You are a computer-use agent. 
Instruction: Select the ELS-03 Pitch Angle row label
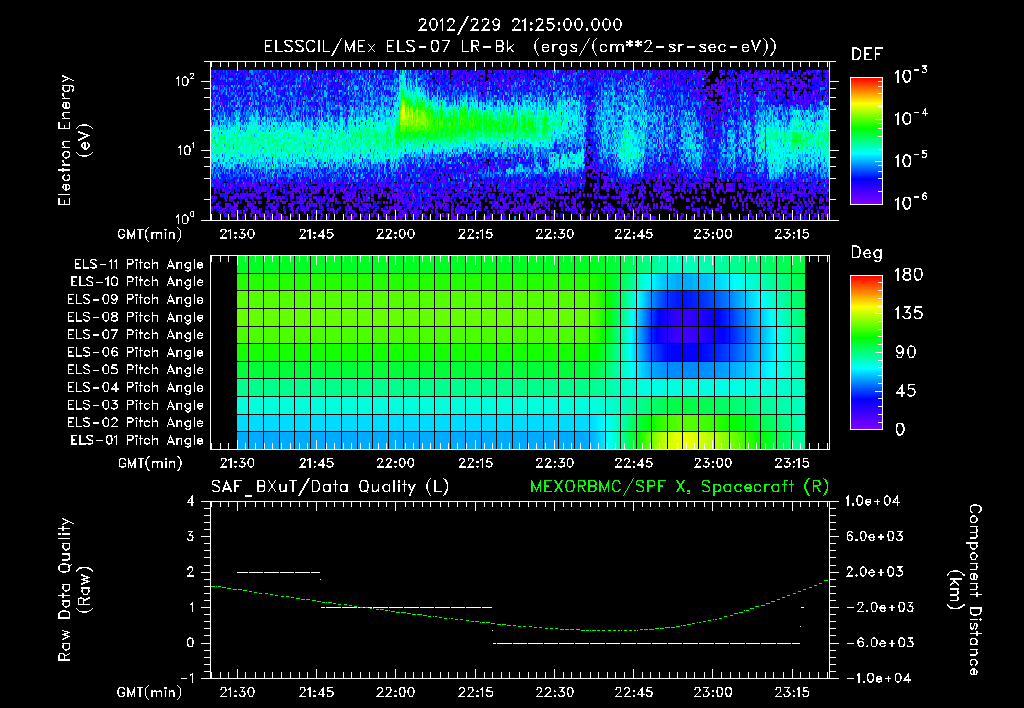click(136, 405)
